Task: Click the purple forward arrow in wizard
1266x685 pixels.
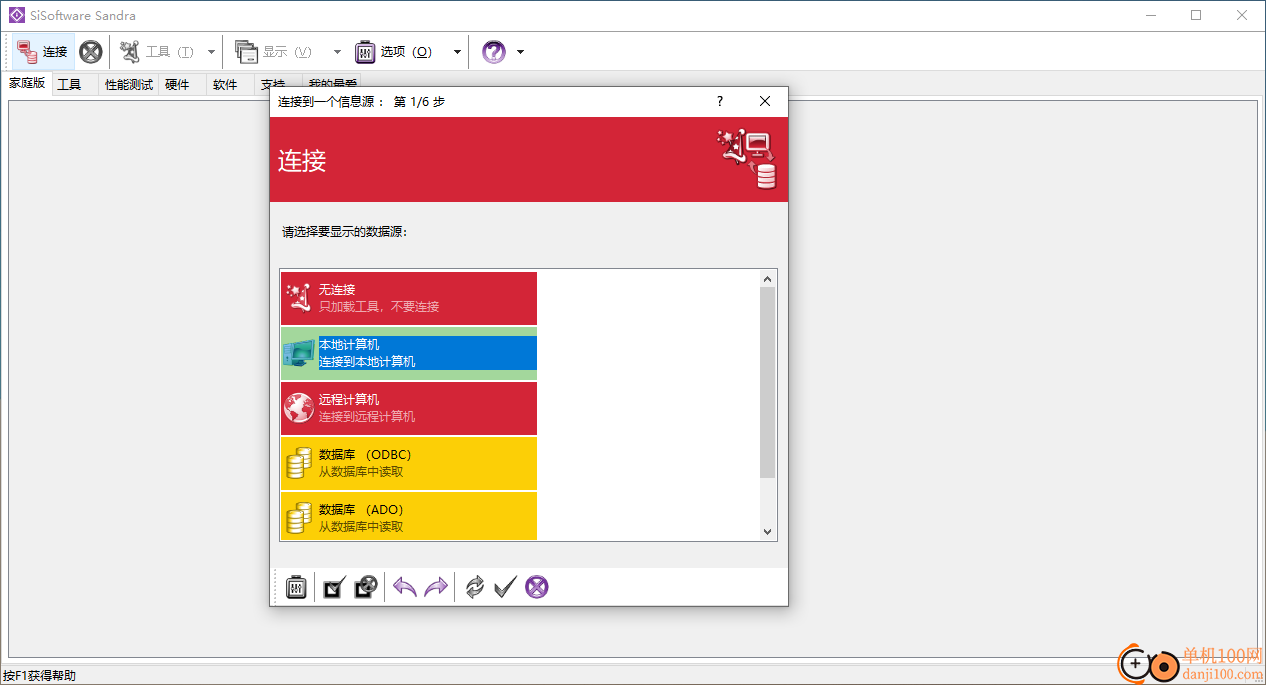Action: (436, 587)
